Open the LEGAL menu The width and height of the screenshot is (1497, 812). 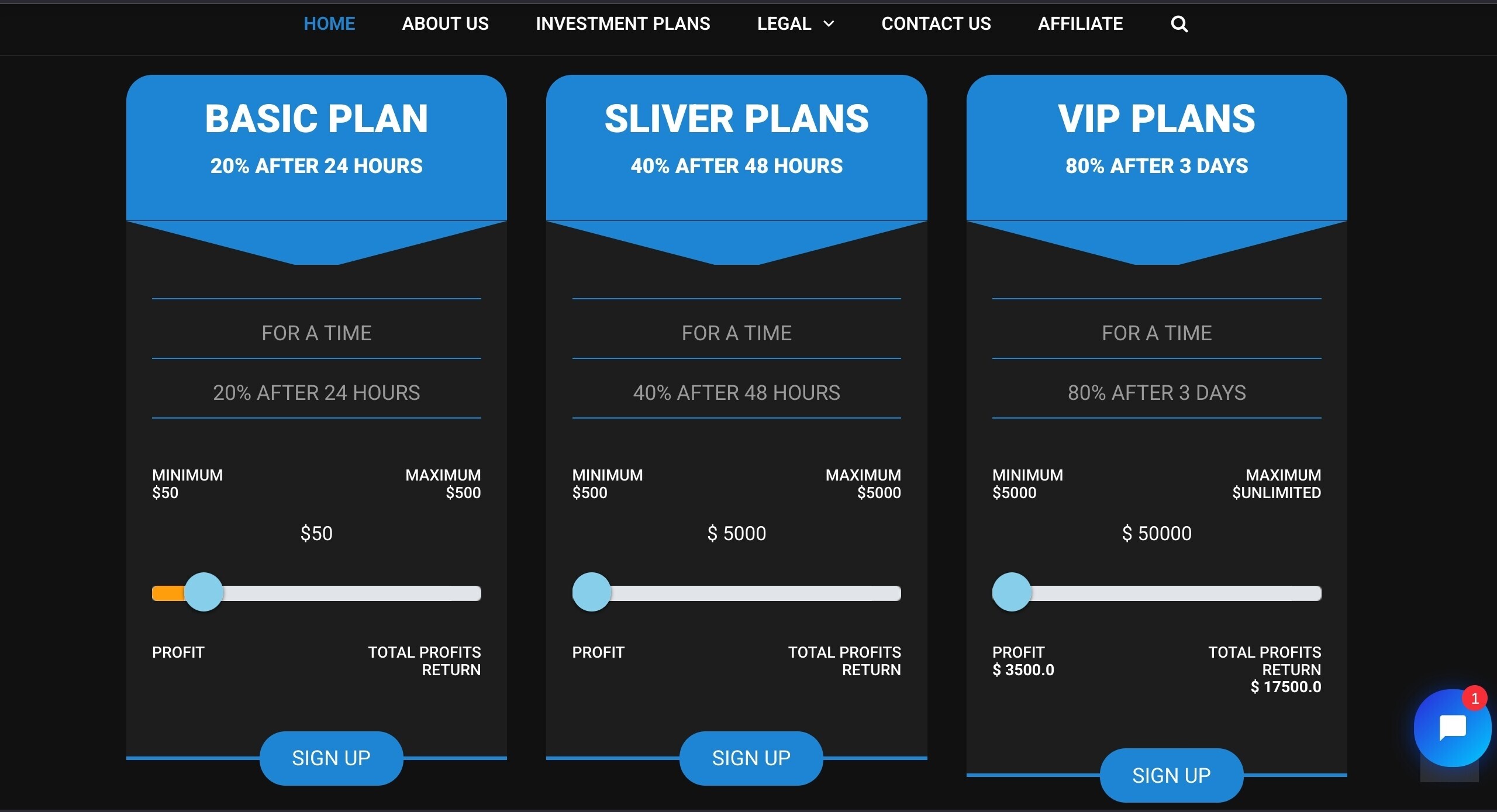pos(784,24)
